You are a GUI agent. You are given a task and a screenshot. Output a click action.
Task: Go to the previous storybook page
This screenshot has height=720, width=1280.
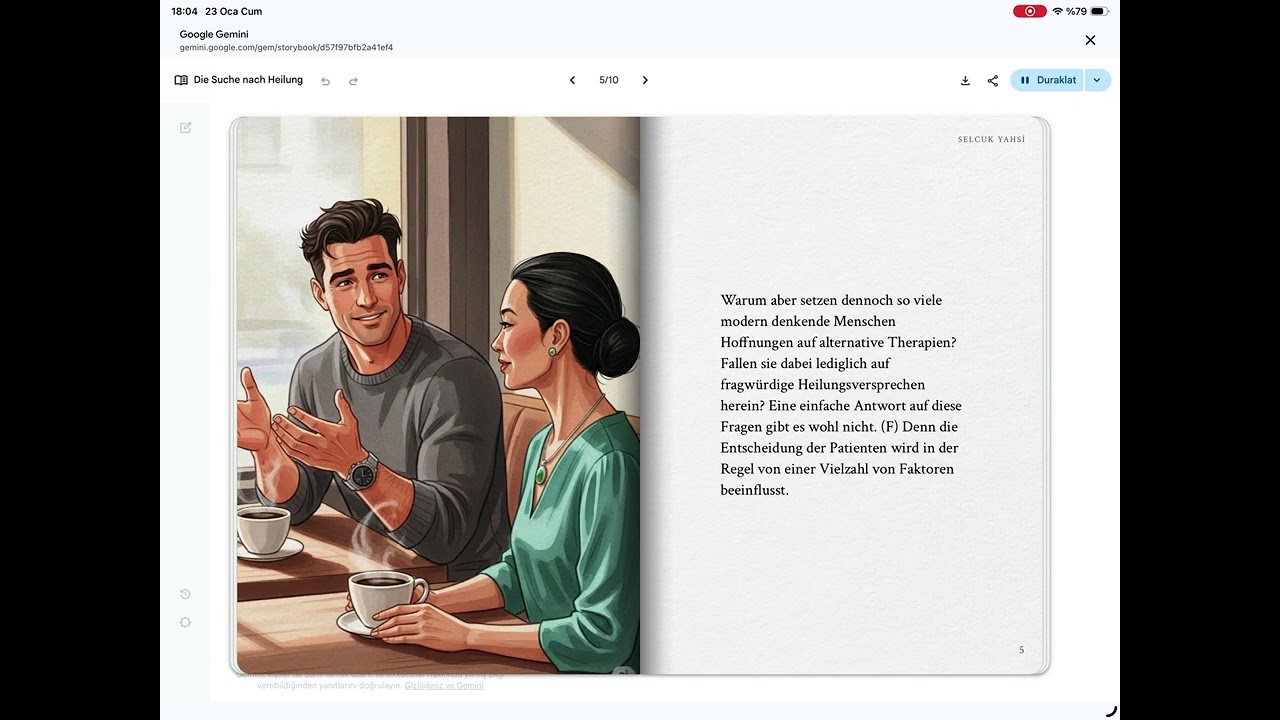[x=572, y=80]
